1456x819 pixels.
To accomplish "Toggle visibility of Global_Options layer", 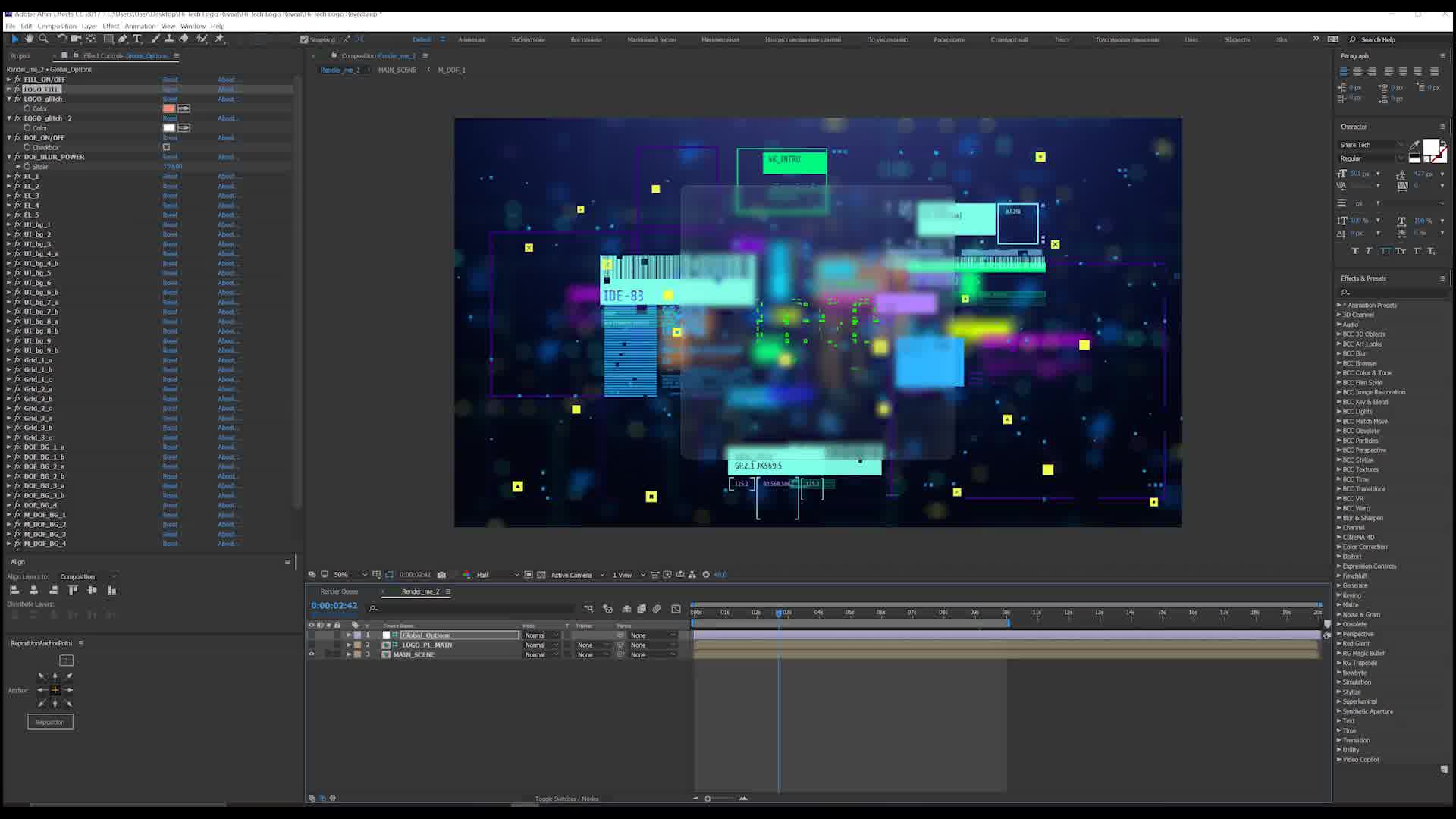I will point(311,635).
